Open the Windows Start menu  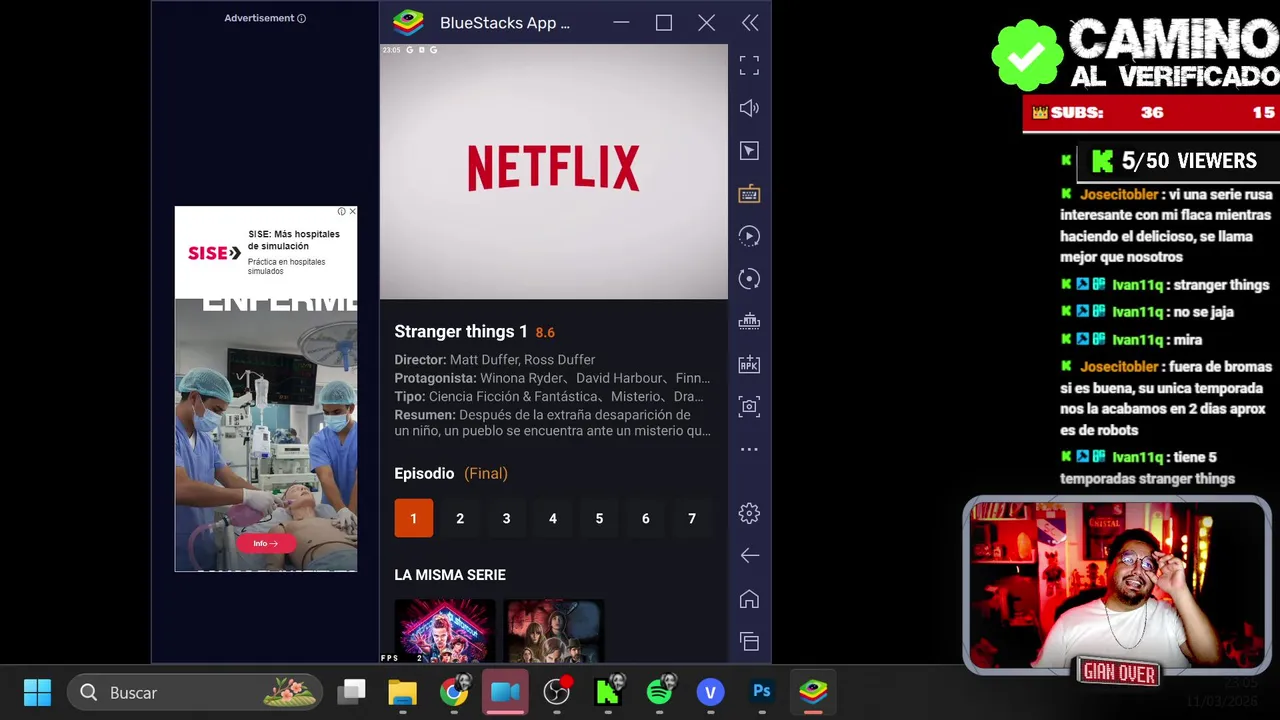[37, 692]
